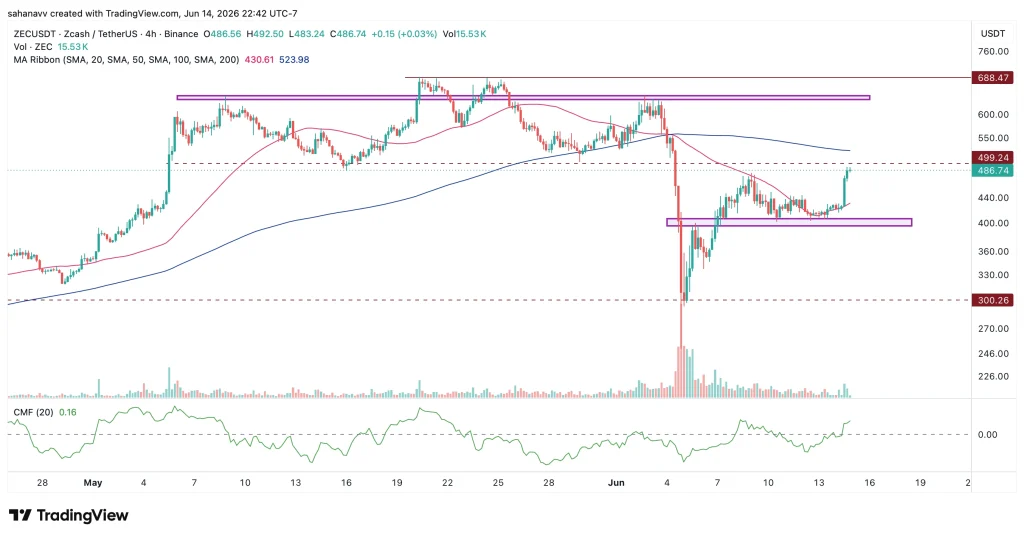The width and height of the screenshot is (1024, 538).
Task: Select the Vol · ZEC indicator label
Action: [35, 47]
